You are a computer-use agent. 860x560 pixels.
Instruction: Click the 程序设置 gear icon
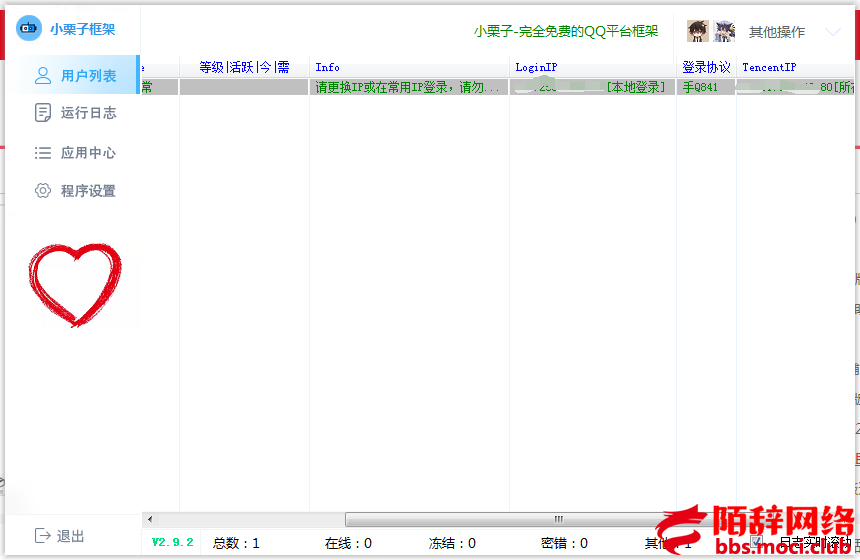click(x=43, y=190)
